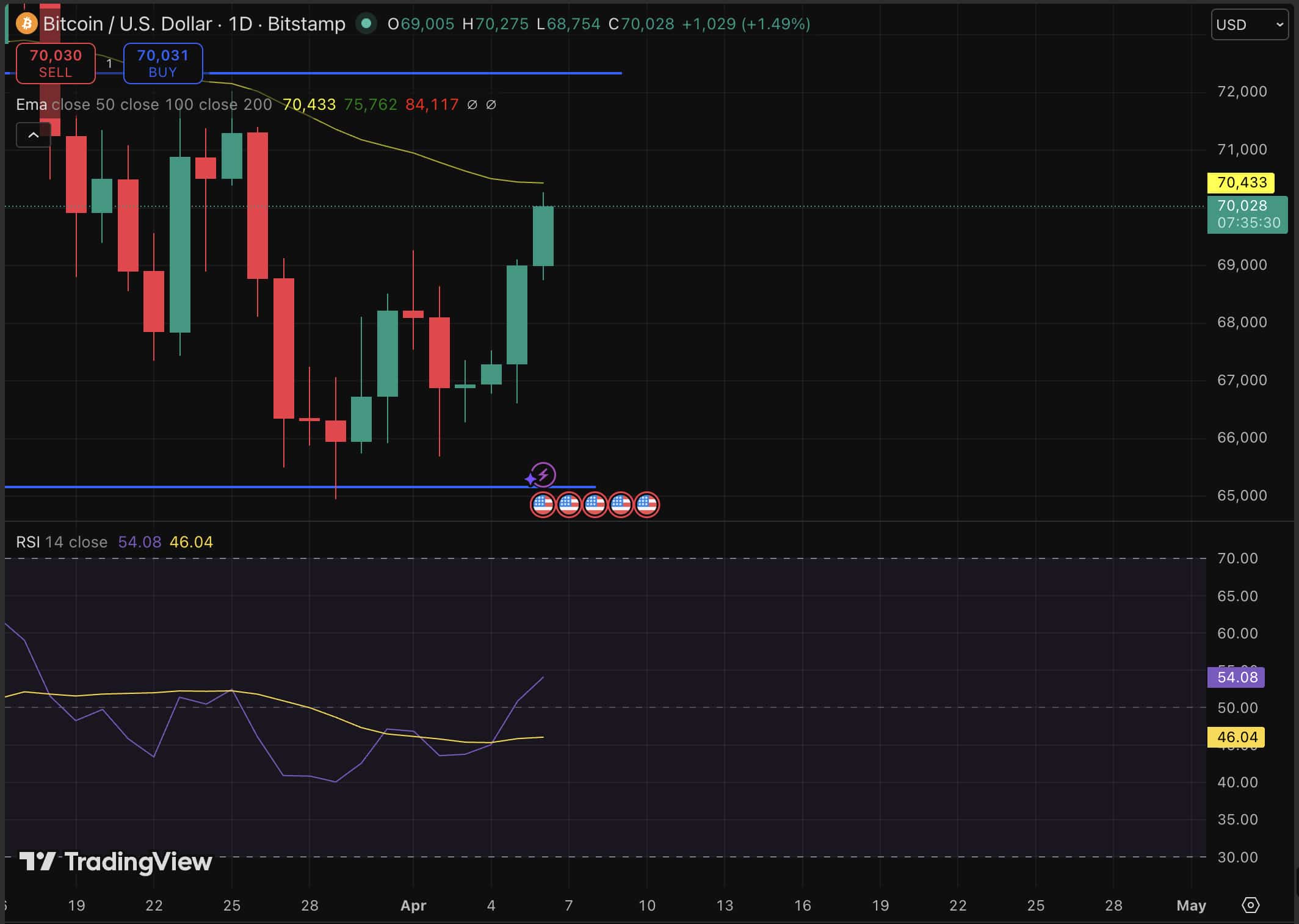Click the yellow 46.04 label on RSI axis
The height and width of the screenshot is (924, 1299).
pos(1236,737)
